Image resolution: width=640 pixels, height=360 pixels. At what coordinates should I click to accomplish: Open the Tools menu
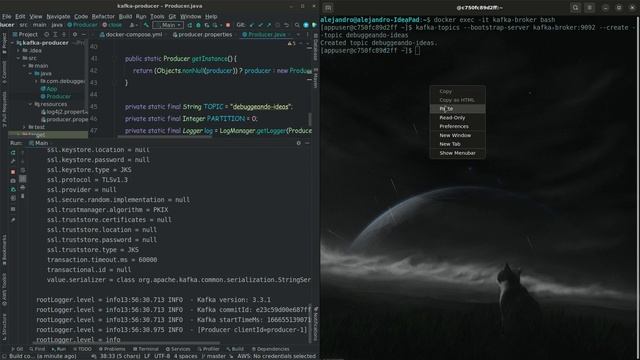(157, 16)
